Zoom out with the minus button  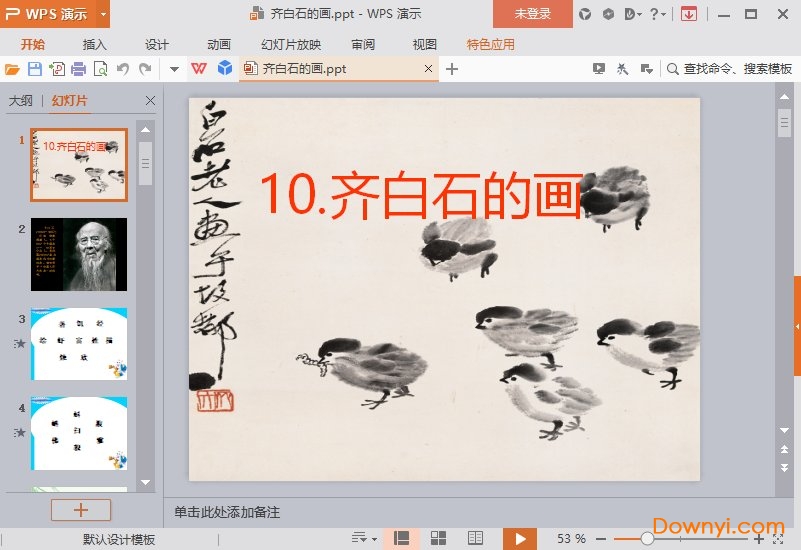pos(601,539)
